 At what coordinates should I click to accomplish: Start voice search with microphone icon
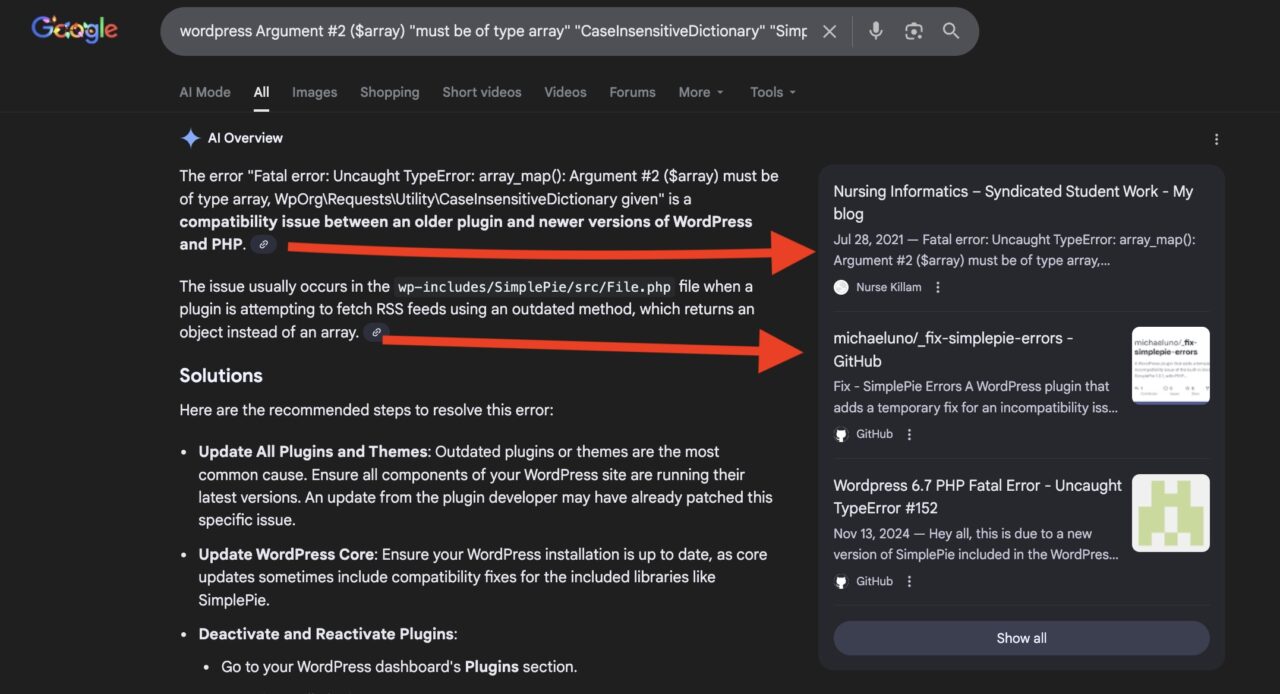point(875,31)
